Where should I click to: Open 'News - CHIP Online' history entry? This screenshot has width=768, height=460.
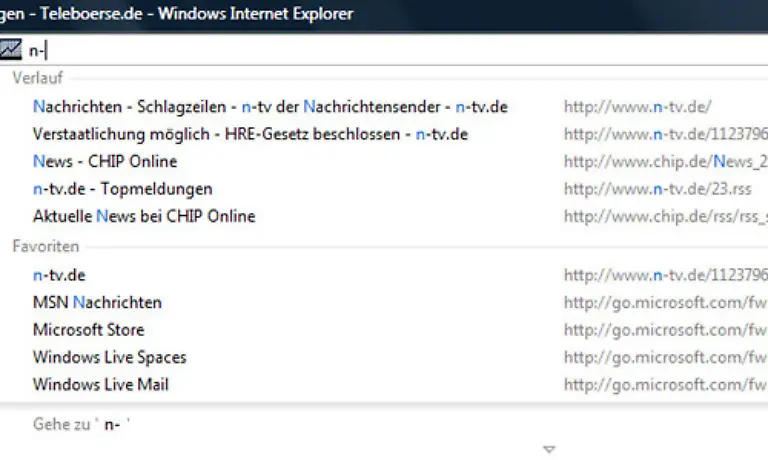(x=105, y=162)
